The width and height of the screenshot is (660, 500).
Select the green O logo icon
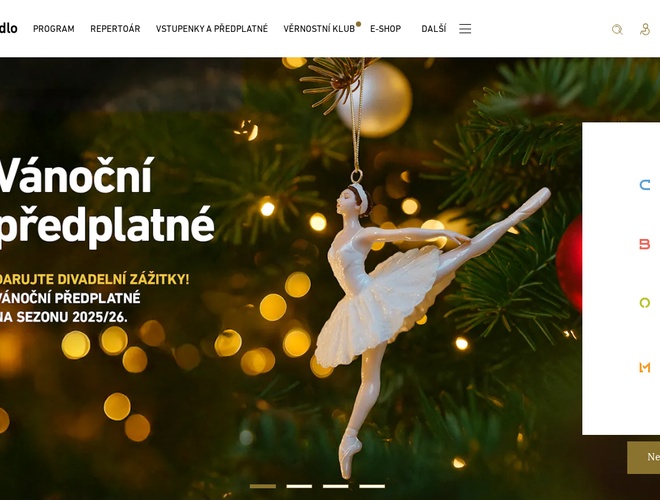pyautogui.click(x=645, y=303)
